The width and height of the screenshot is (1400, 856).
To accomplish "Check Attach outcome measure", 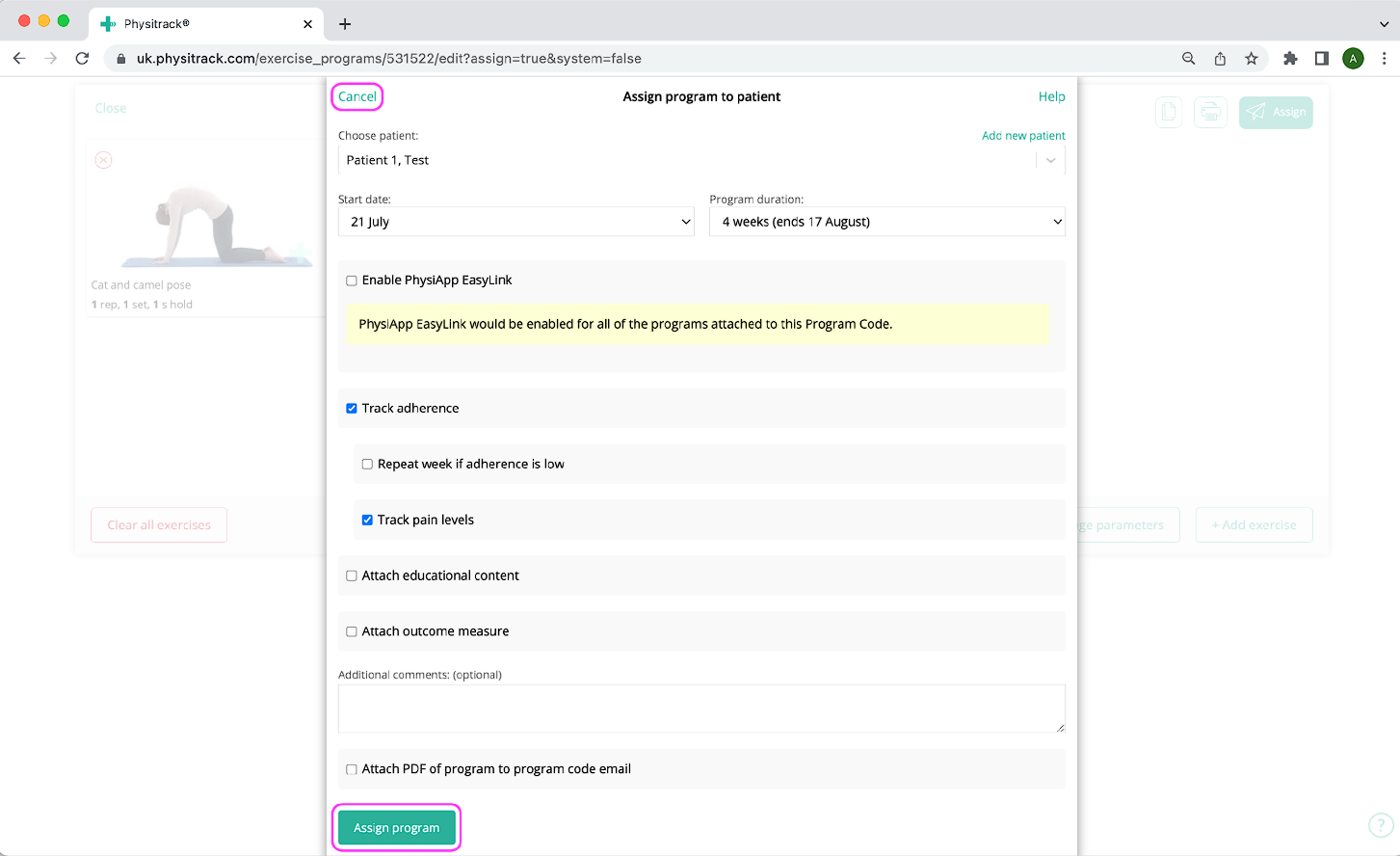I will 352,632.
